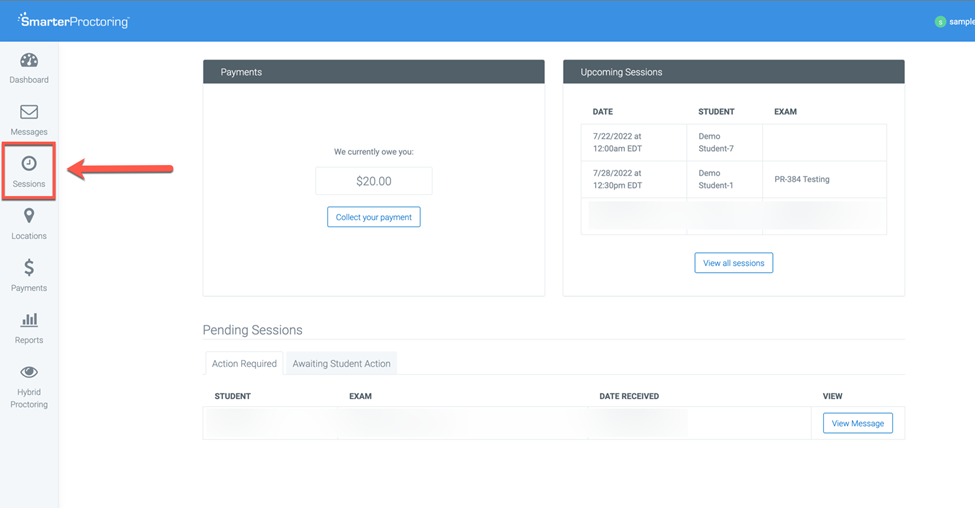Image resolution: width=975 pixels, height=508 pixels.
Task: Click View all sessions button
Action: coord(733,263)
